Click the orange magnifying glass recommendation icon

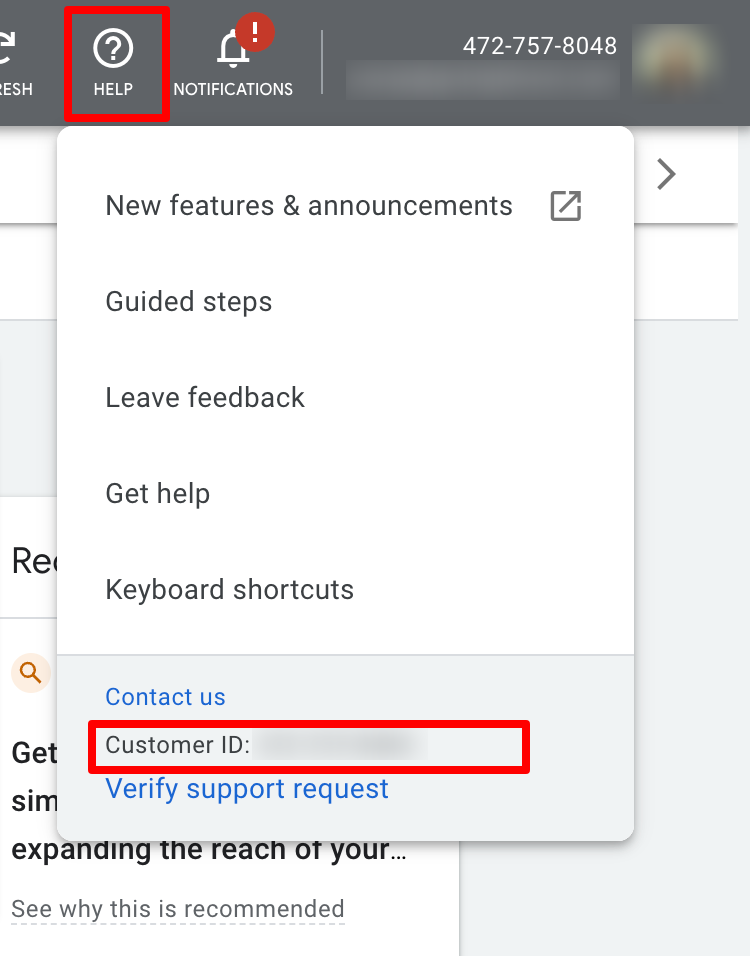click(x=30, y=673)
